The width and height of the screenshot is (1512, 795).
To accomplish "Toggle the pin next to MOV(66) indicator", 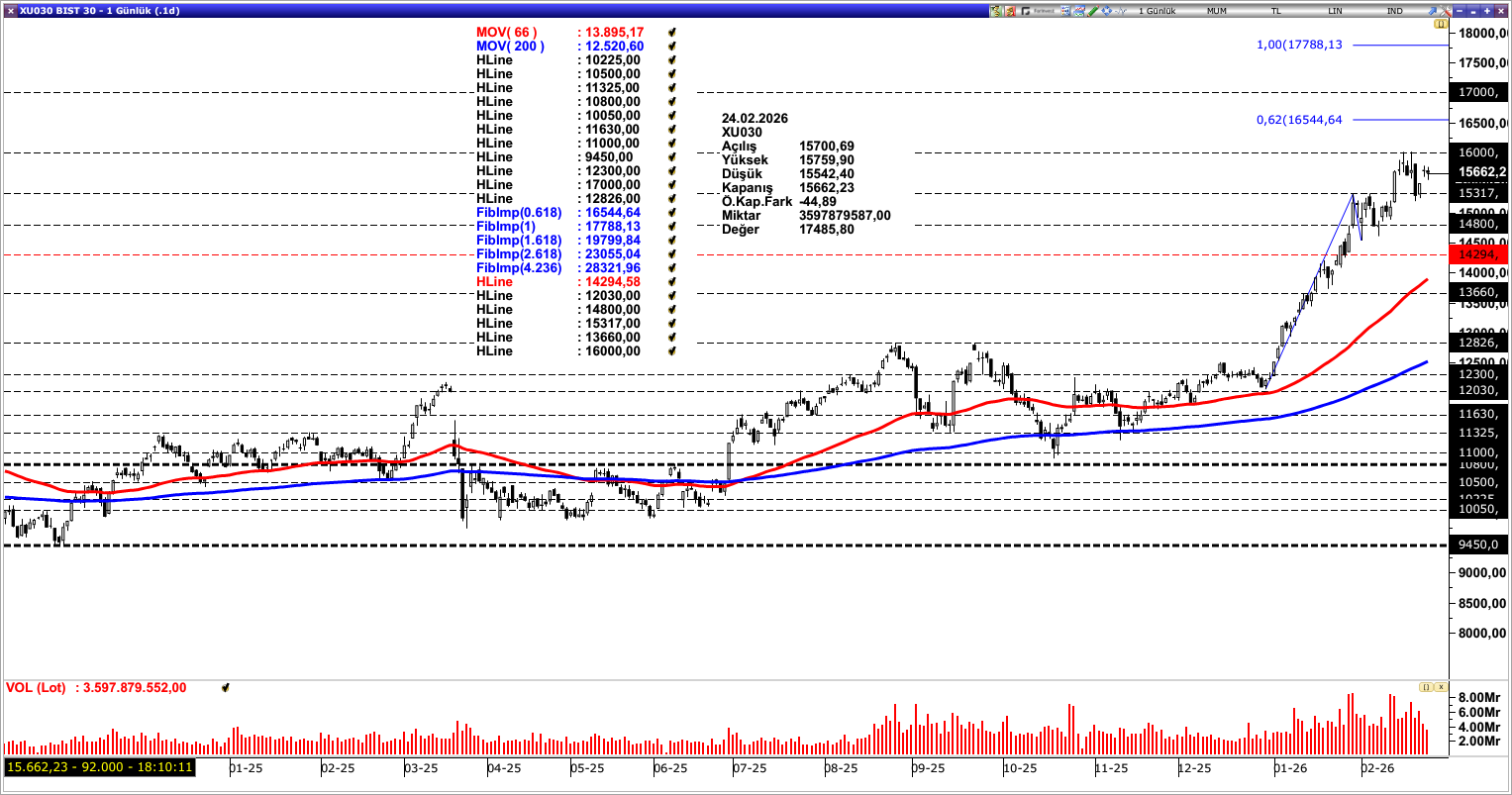I will (x=671, y=32).
